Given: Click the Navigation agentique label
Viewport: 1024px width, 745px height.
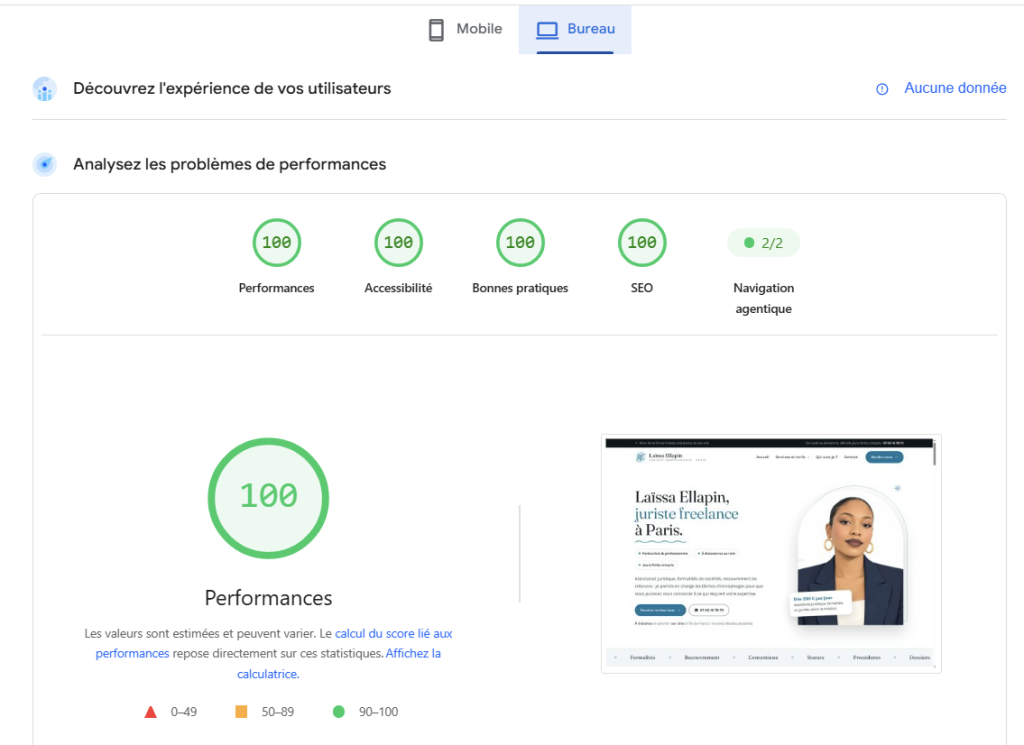Looking at the screenshot, I should [x=763, y=298].
